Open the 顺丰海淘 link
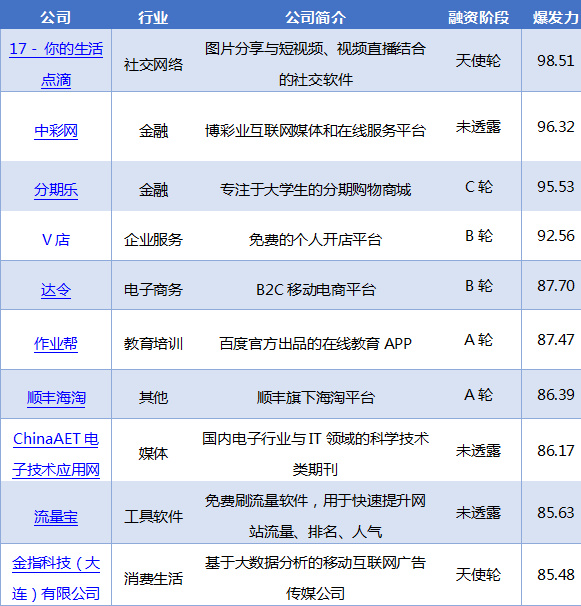The image size is (581, 606). (56, 397)
